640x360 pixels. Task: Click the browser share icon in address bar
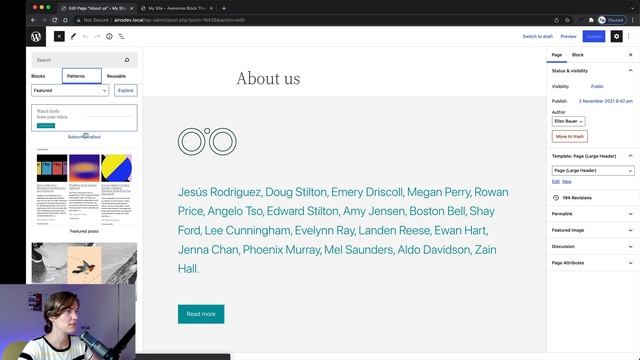pos(556,20)
